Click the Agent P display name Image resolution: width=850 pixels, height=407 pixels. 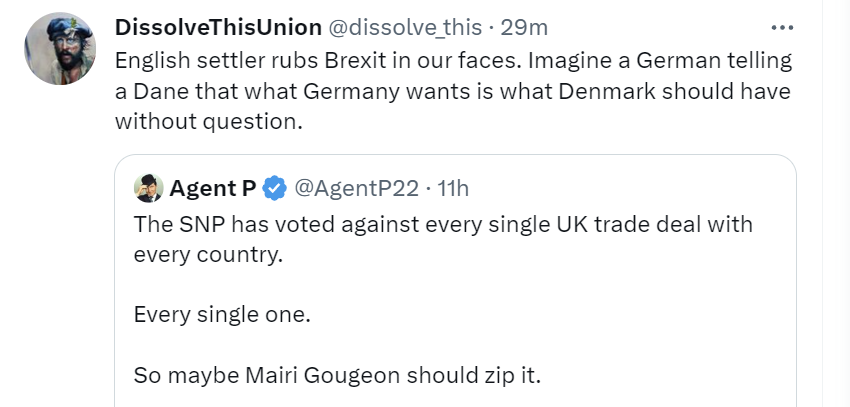tap(212, 187)
